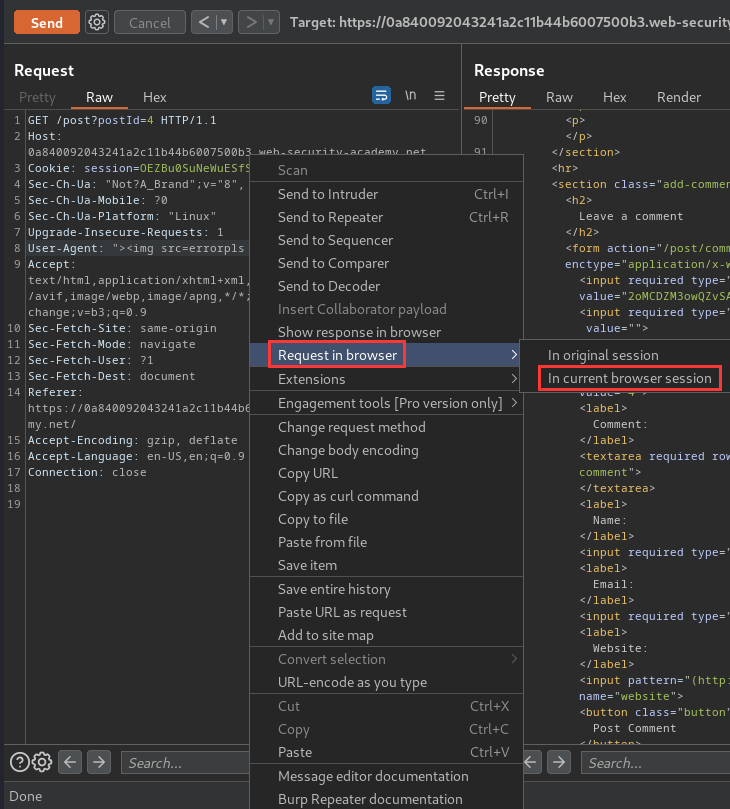The height and width of the screenshot is (809, 730).
Task: Select Copy to file entry
Action: click(x=386, y=519)
